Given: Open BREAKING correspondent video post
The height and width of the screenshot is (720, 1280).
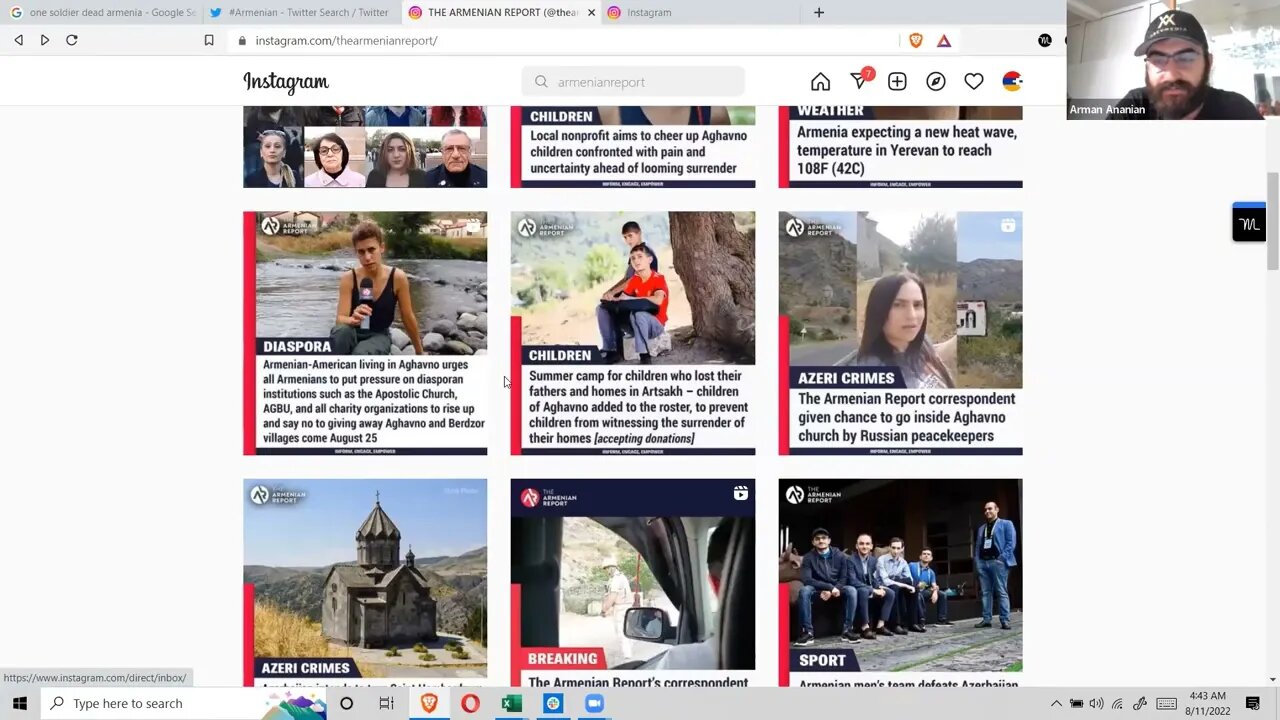Looking at the screenshot, I should click(633, 582).
